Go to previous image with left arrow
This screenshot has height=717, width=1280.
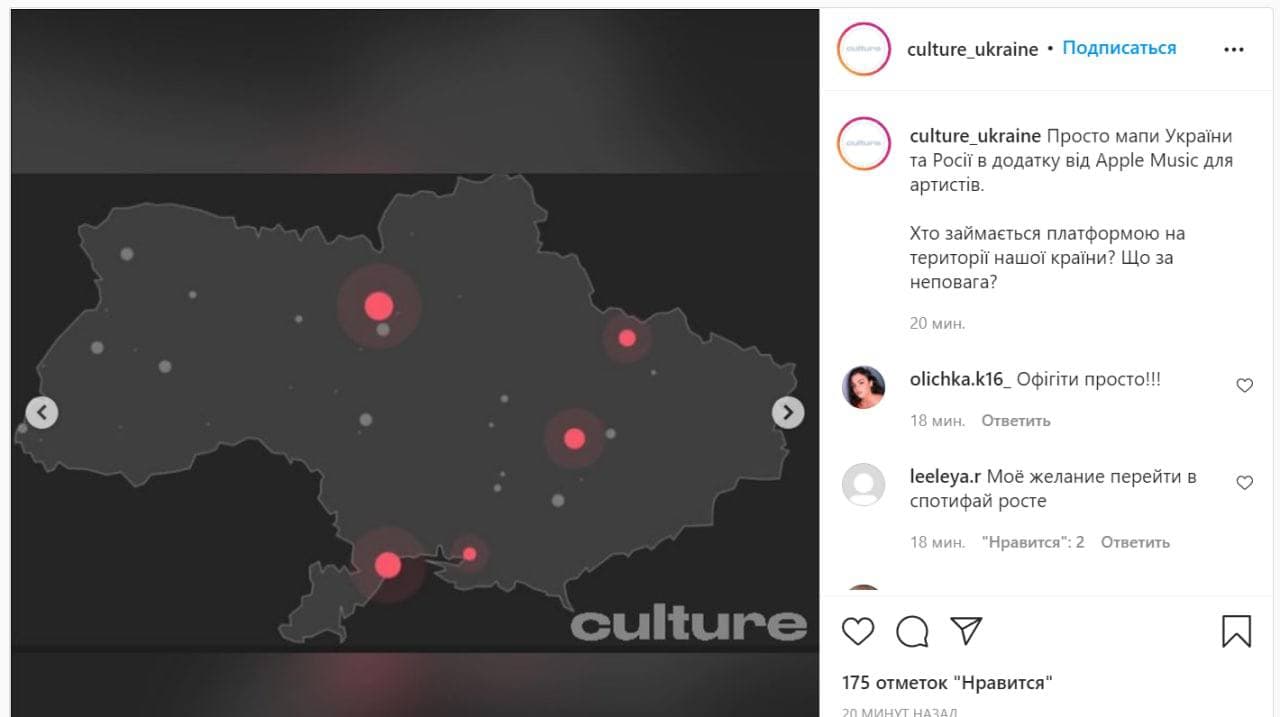coord(42,412)
